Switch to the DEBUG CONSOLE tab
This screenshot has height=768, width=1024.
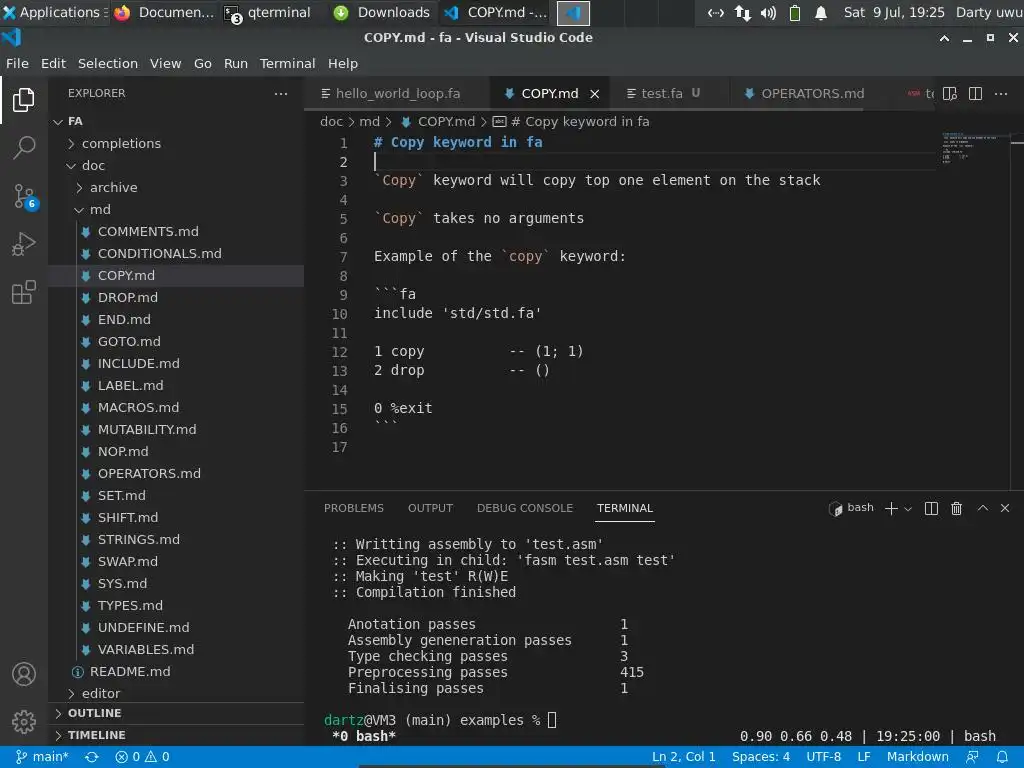click(524, 508)
